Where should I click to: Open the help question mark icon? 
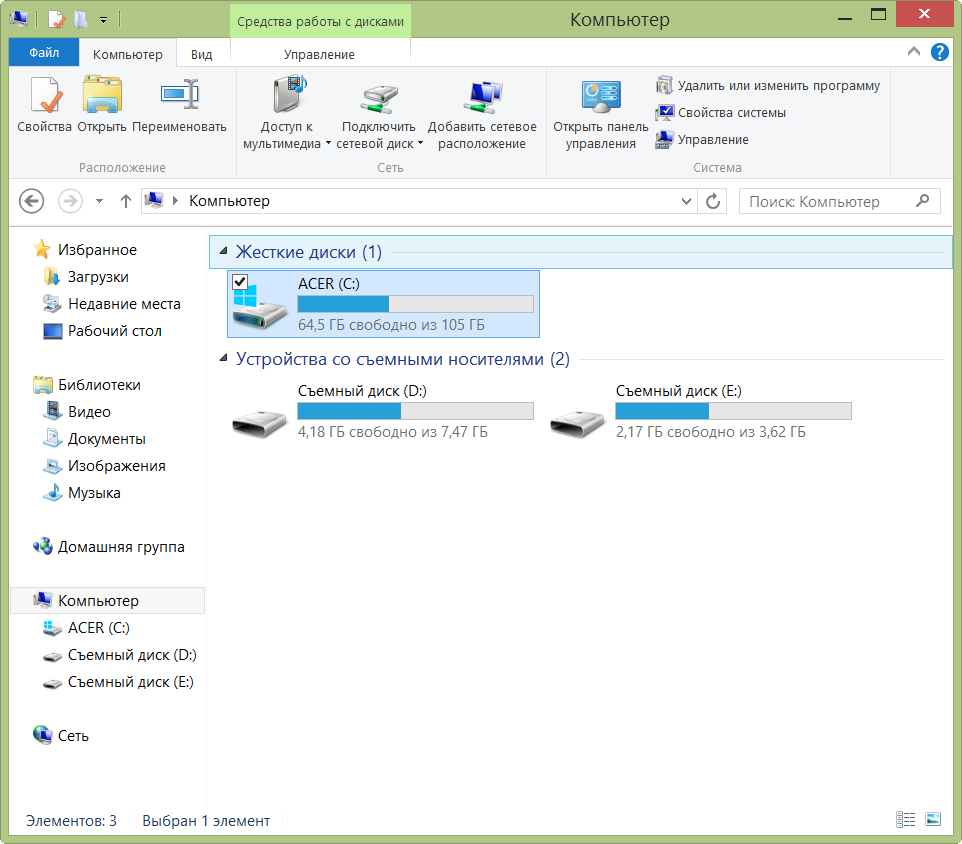(x=939, y=52)
